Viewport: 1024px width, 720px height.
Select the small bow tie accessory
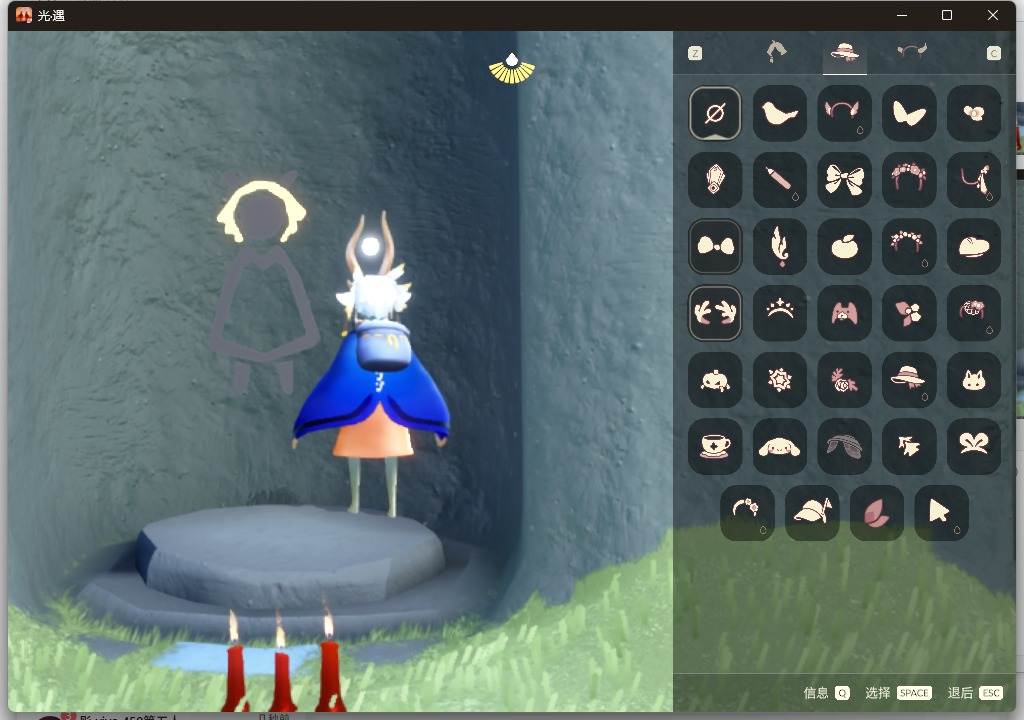click(715, 246)
